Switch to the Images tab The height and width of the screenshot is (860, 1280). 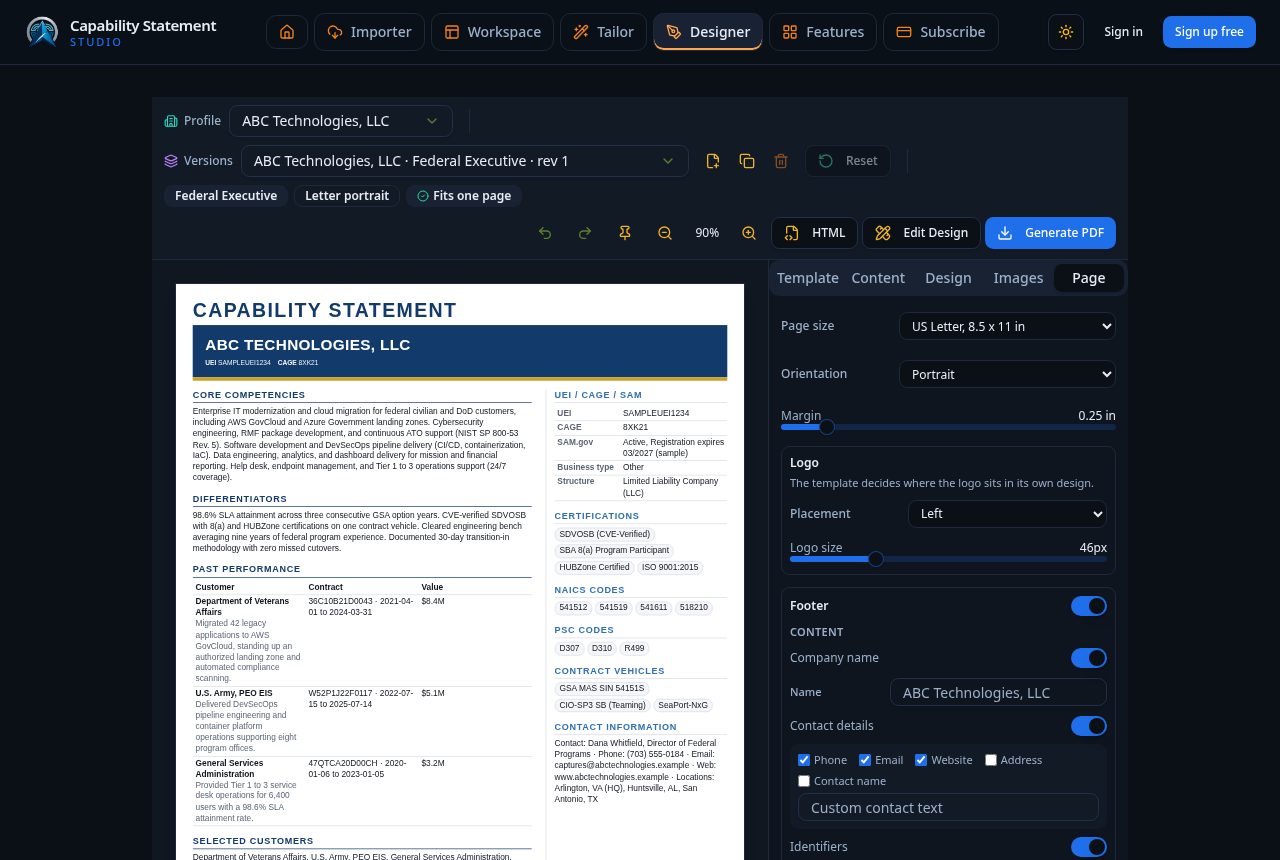pos(1018,278)
